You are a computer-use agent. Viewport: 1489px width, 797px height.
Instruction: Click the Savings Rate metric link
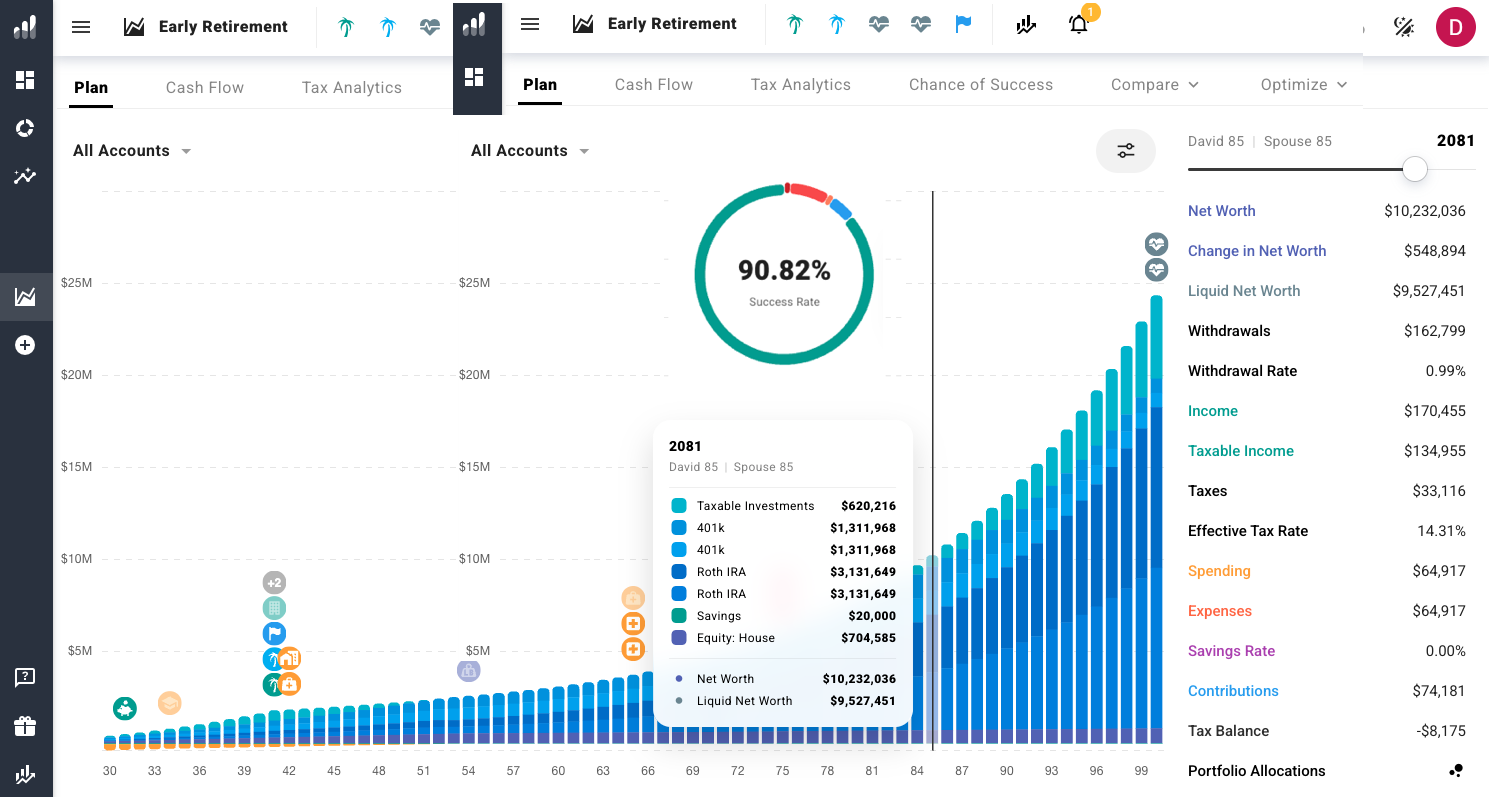(1232, 651)
